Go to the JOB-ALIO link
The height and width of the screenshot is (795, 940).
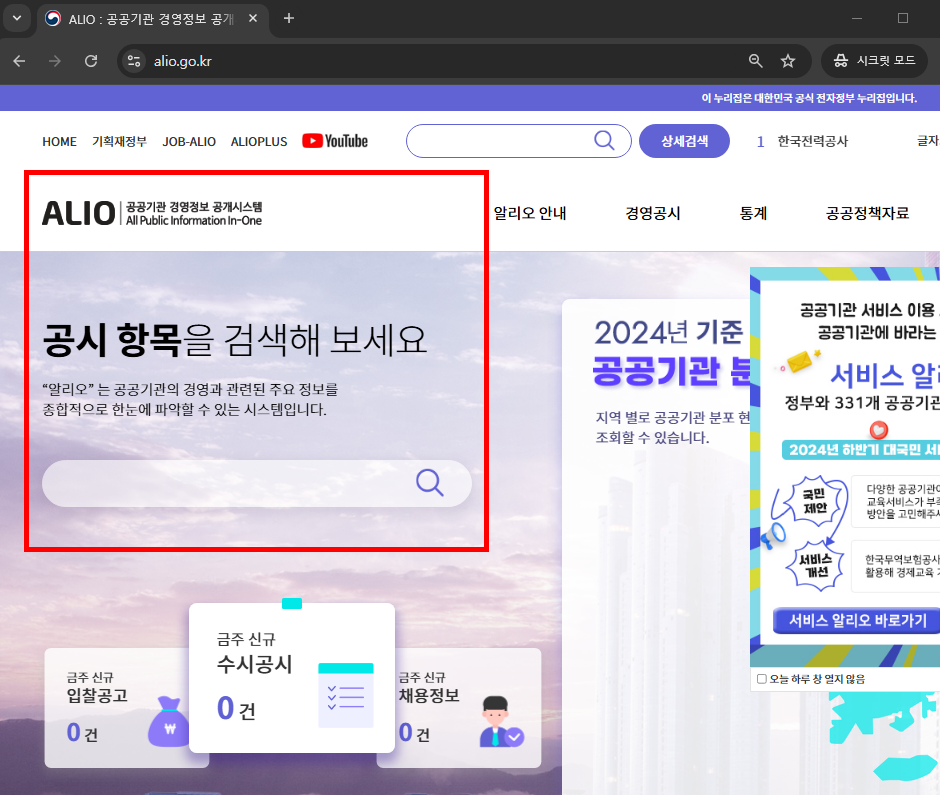pos(189,141)
